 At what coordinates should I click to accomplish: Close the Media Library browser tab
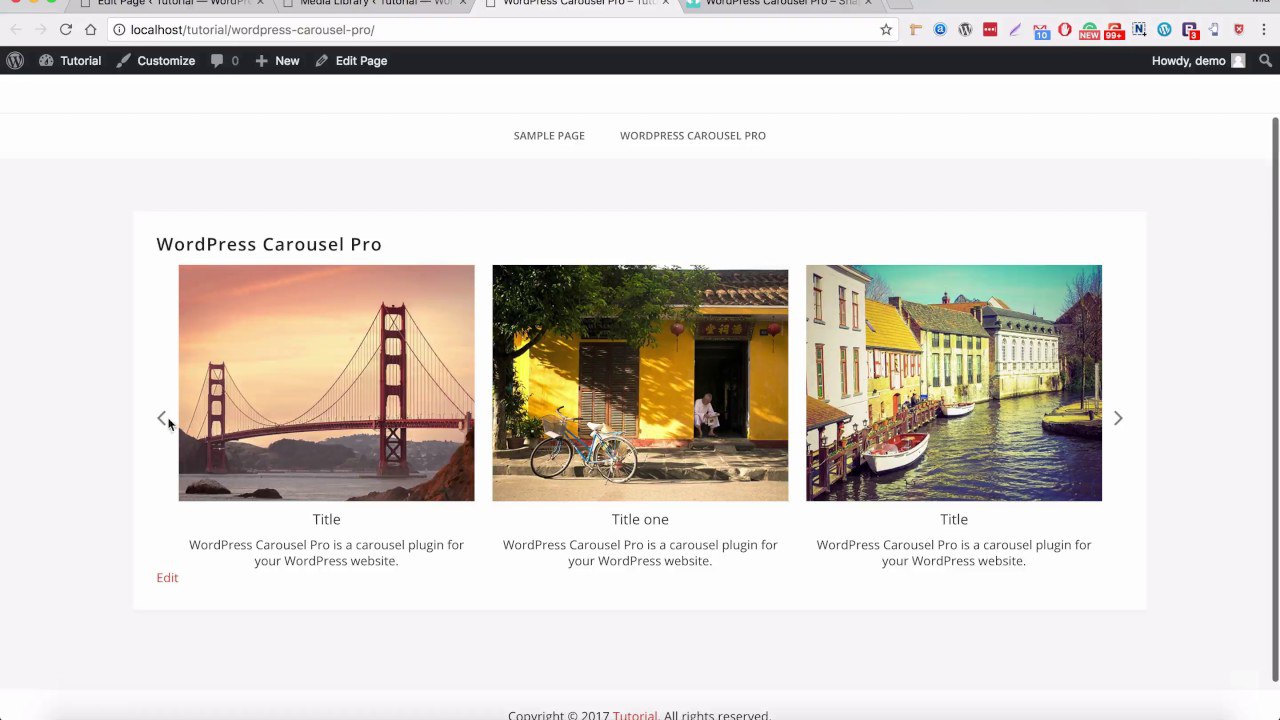tap(462, 3)
